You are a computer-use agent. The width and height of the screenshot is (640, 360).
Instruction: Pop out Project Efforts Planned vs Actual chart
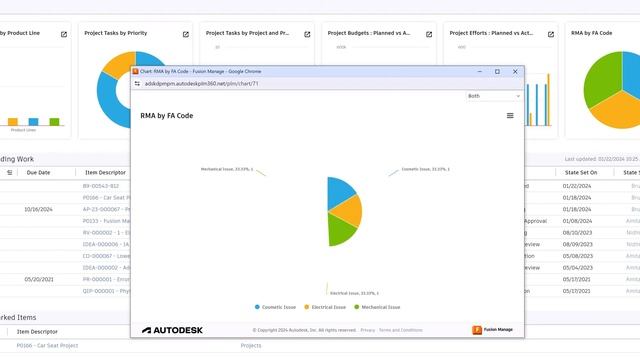click(551, 34)
